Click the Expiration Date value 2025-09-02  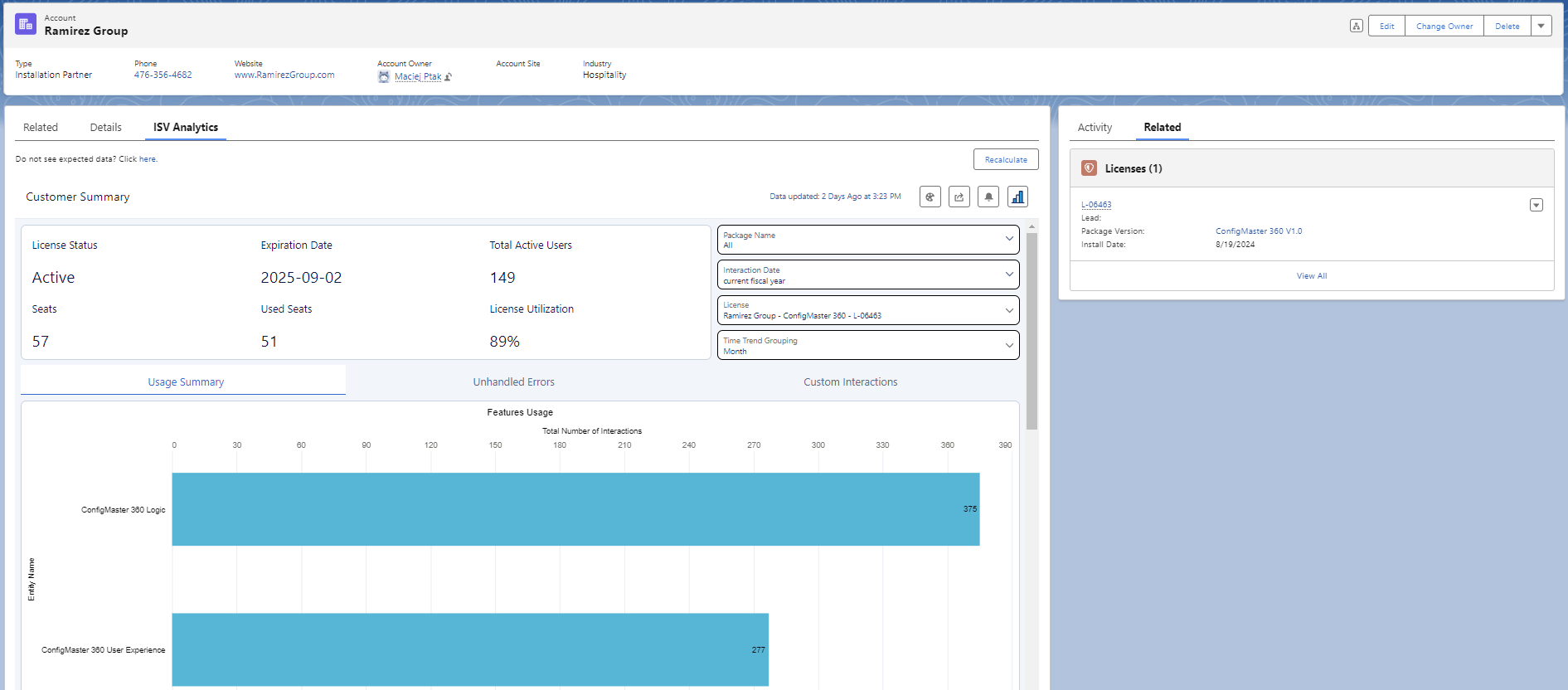(301, 278)
